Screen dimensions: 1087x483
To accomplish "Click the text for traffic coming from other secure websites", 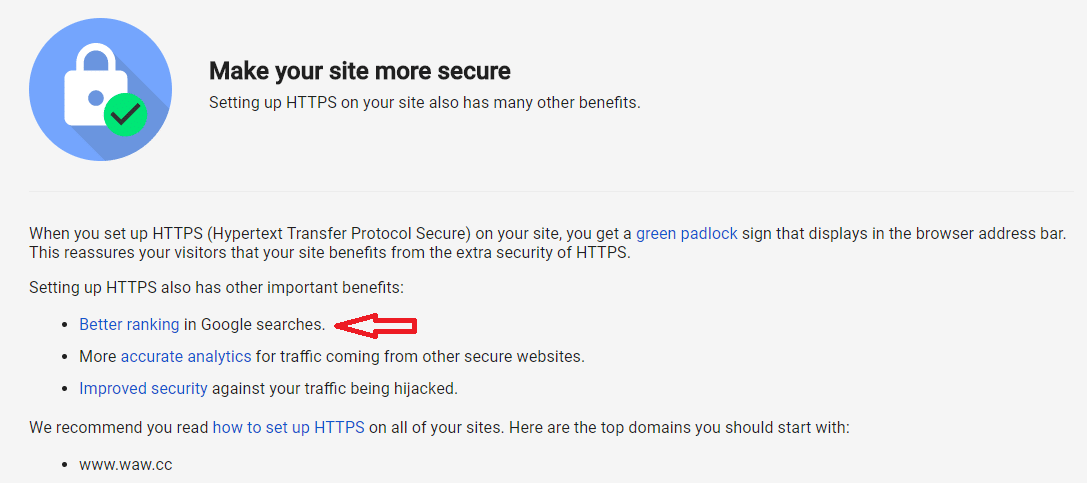I will point(420,357).
